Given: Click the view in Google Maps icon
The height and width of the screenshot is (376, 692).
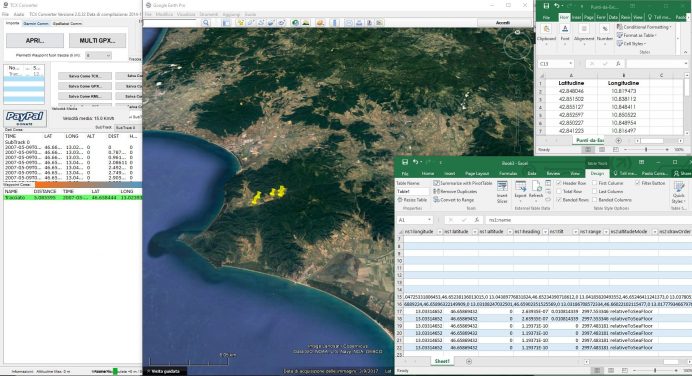Looking at the screenshot, I should 380,23.
